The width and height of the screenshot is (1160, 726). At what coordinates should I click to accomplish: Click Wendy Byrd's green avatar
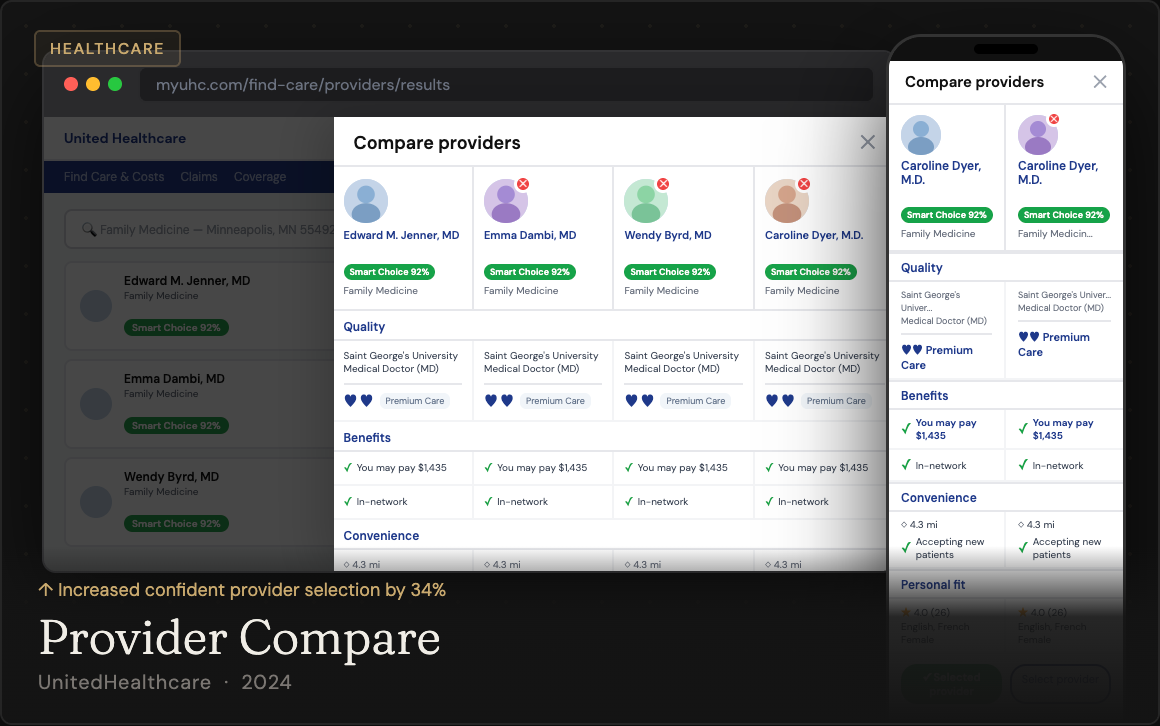[646, 201]
